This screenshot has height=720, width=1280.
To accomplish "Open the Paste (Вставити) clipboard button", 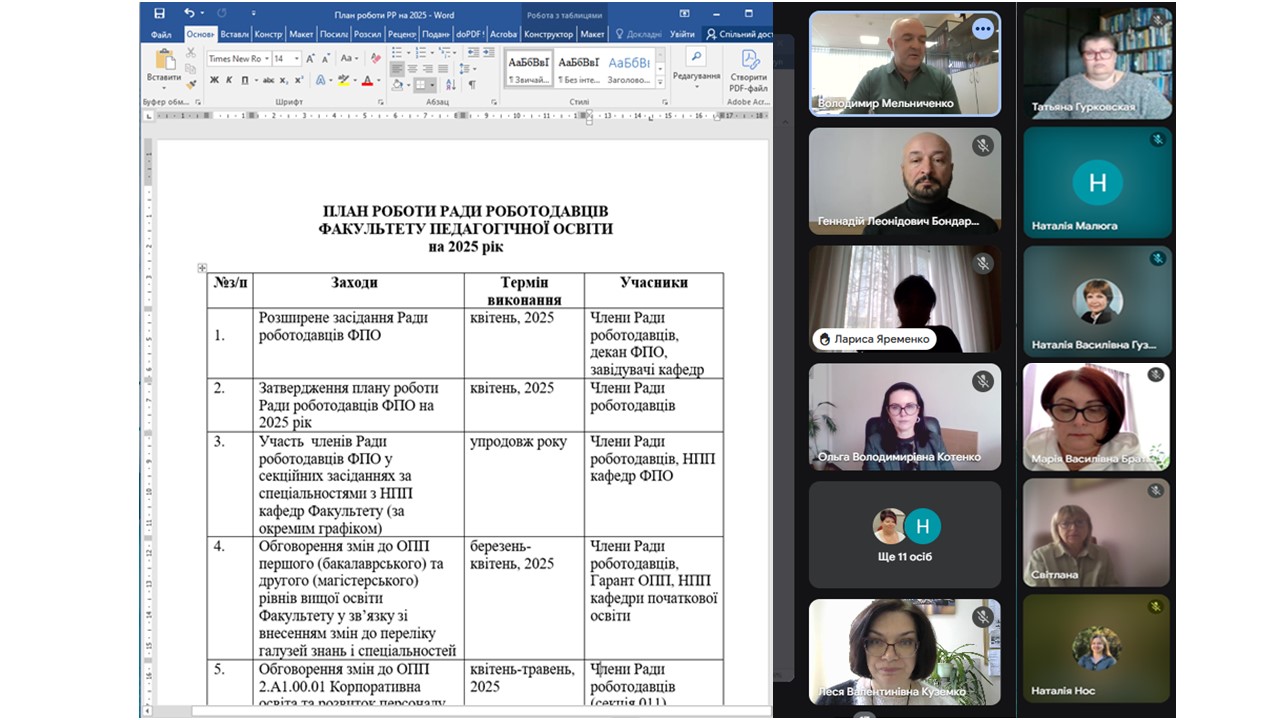I will point(163,66).
